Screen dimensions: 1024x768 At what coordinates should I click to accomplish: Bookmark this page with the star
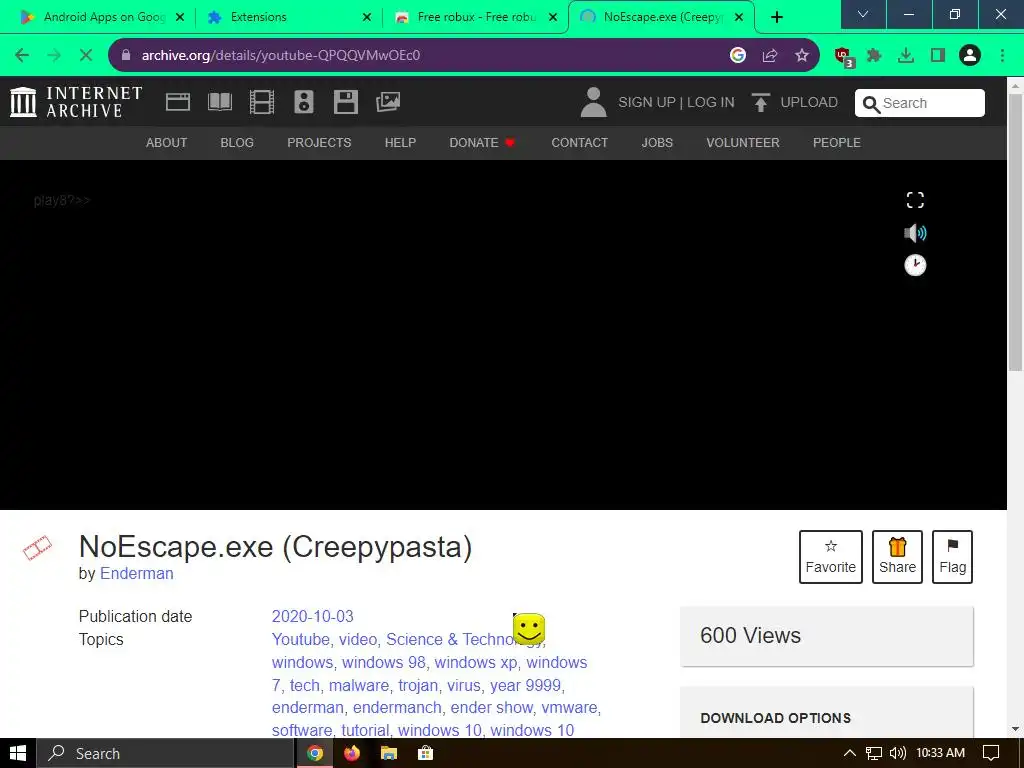[x=802, y=56]
